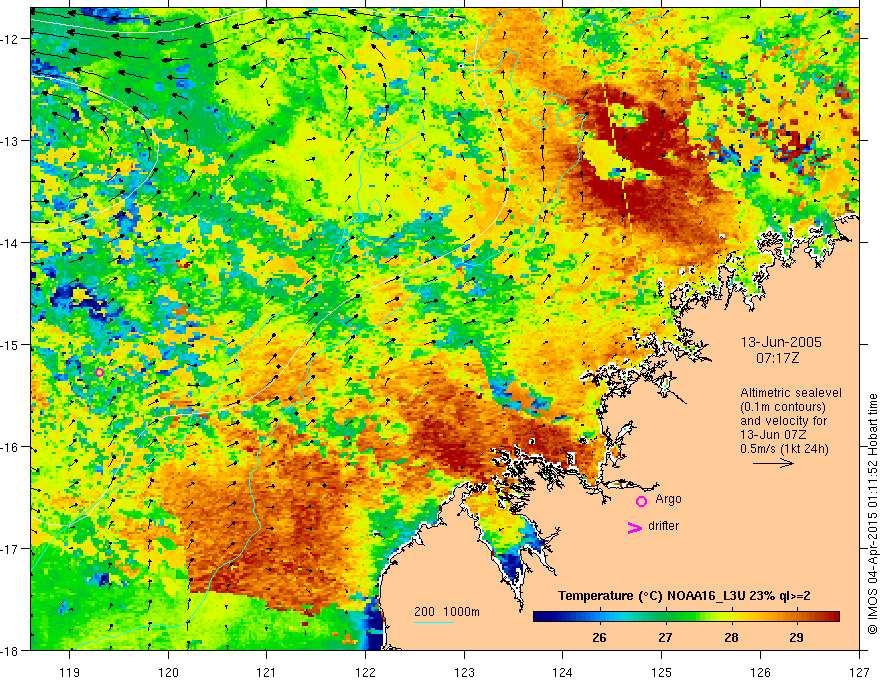880x680 pixels.
Task: Click the '13-Jun 07Z' caption line
Action: pyautogui.click(x=773, y=435)
